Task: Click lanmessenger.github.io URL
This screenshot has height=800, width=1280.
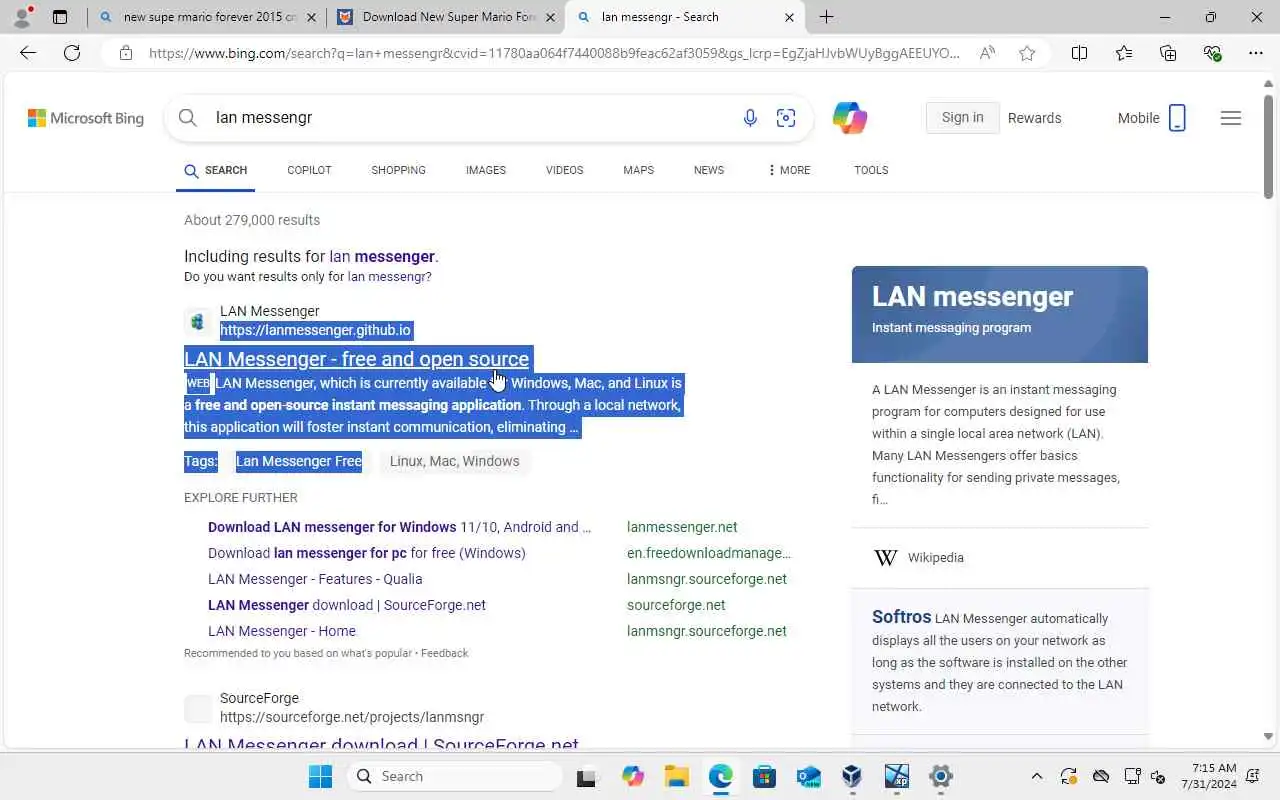Action: 315,330
